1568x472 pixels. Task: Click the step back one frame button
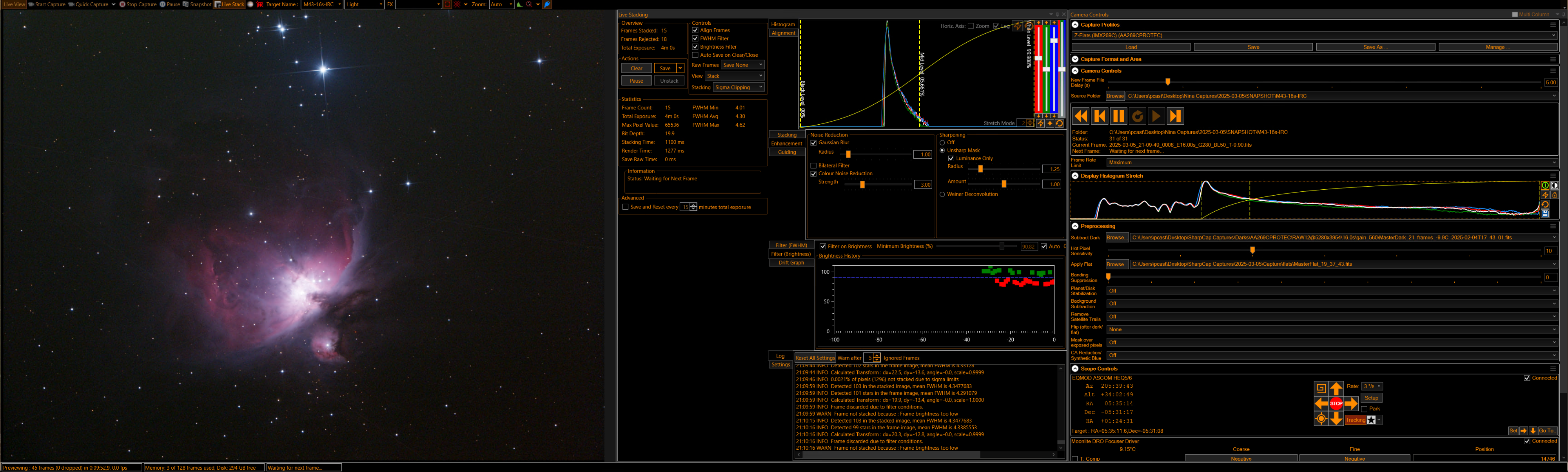click(x=1099, y=116)
